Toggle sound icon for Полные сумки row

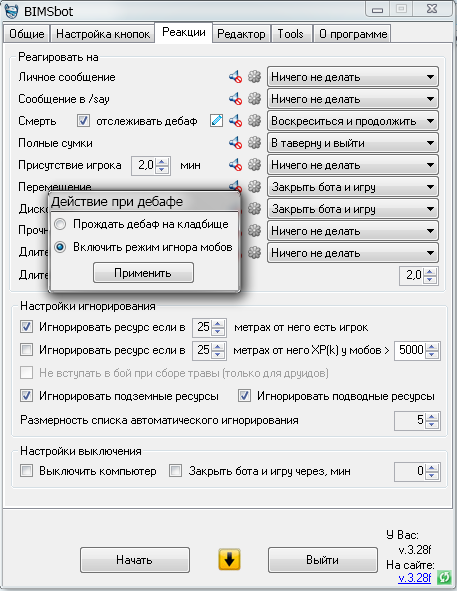(x=236, y=143)
